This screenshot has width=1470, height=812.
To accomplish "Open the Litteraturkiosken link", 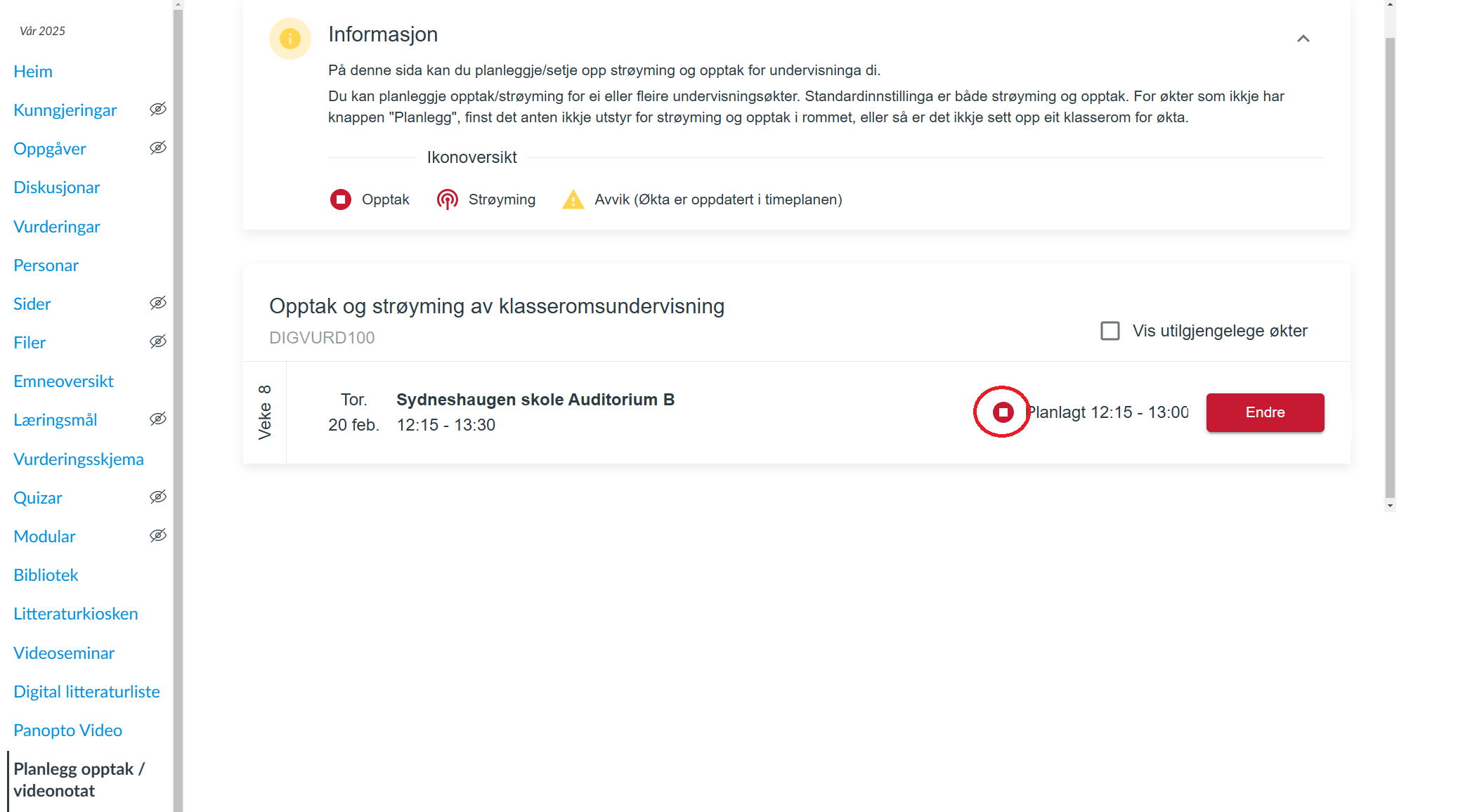I will [76, 614].
